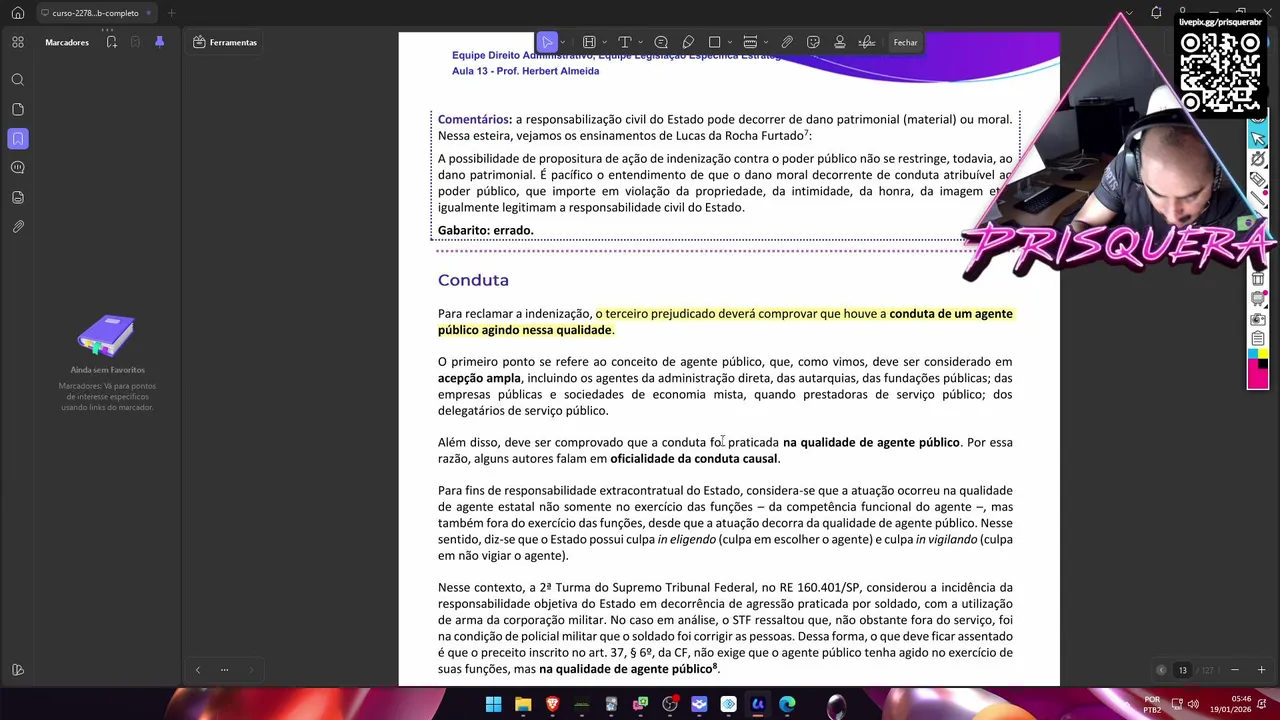Expand the highlight markup dropdown arrow
This screenshot has width=1280, height=720.
(604, 42)
